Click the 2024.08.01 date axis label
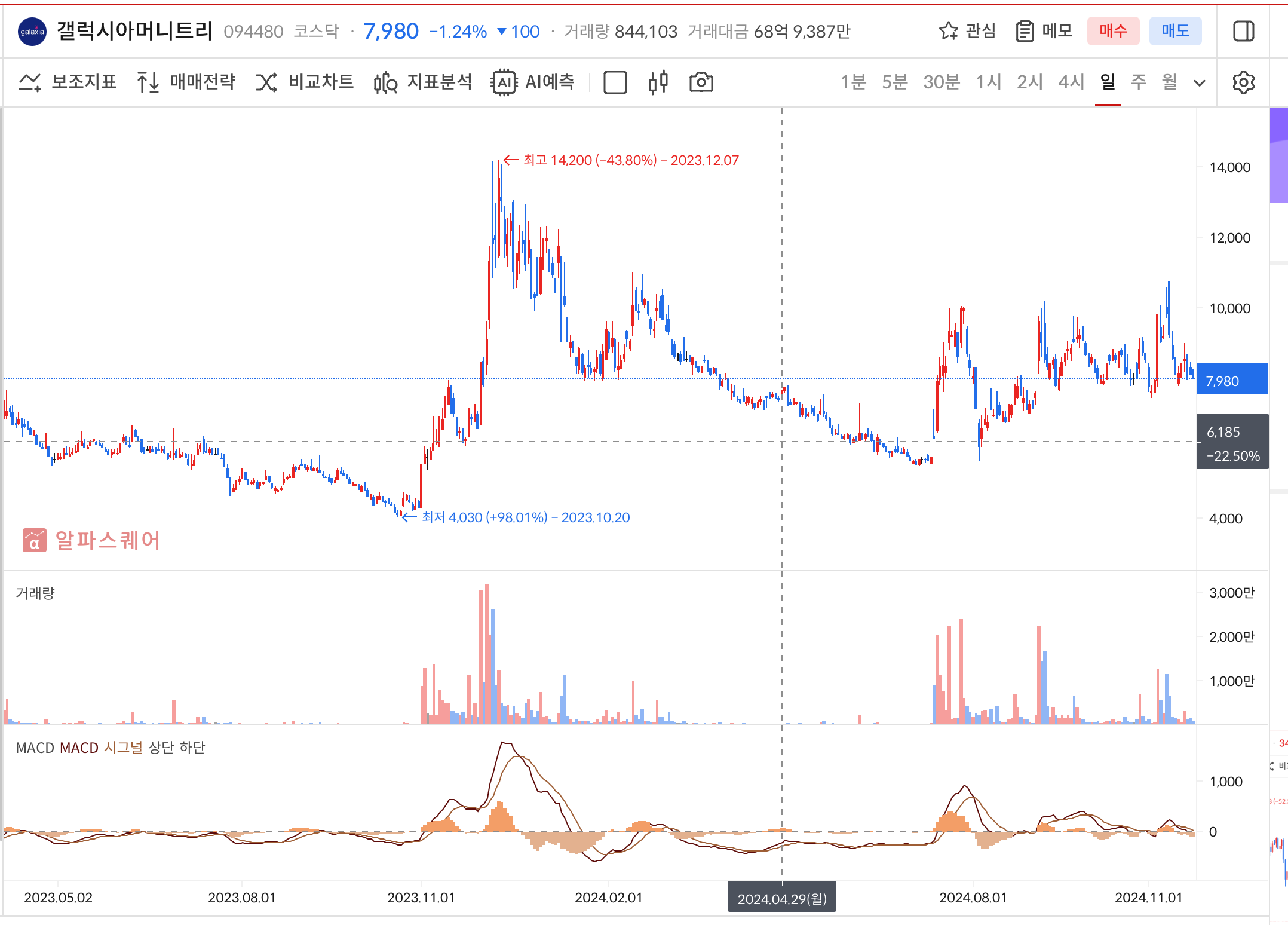Viewport: 1288px width, 925px height. pos(973,898)
